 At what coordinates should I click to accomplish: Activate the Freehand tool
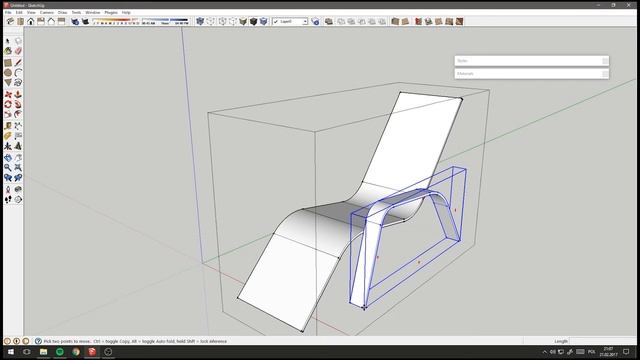pyautogui.click(x=18, y=82)
